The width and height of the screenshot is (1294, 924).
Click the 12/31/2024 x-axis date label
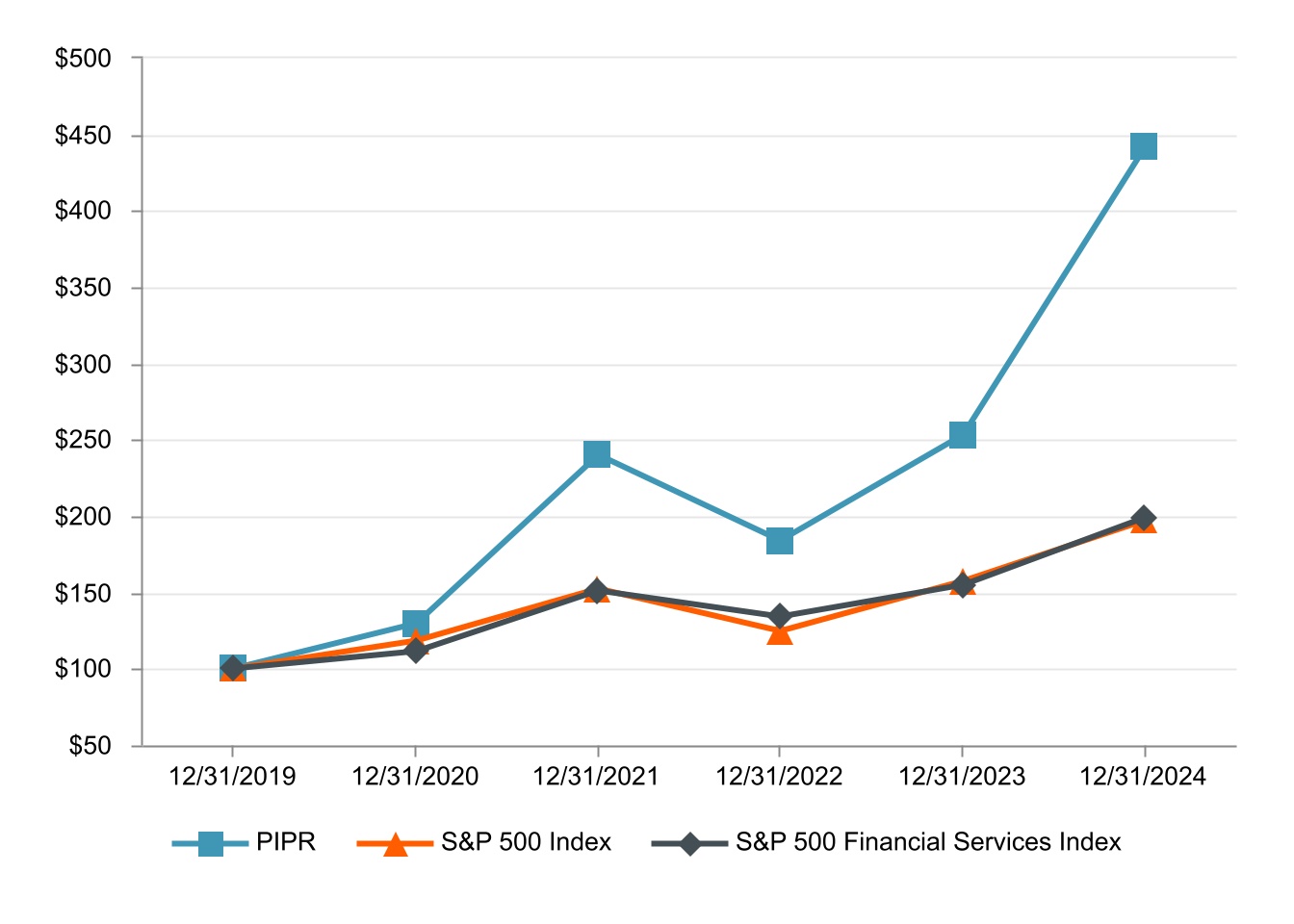coord(1143,777)
